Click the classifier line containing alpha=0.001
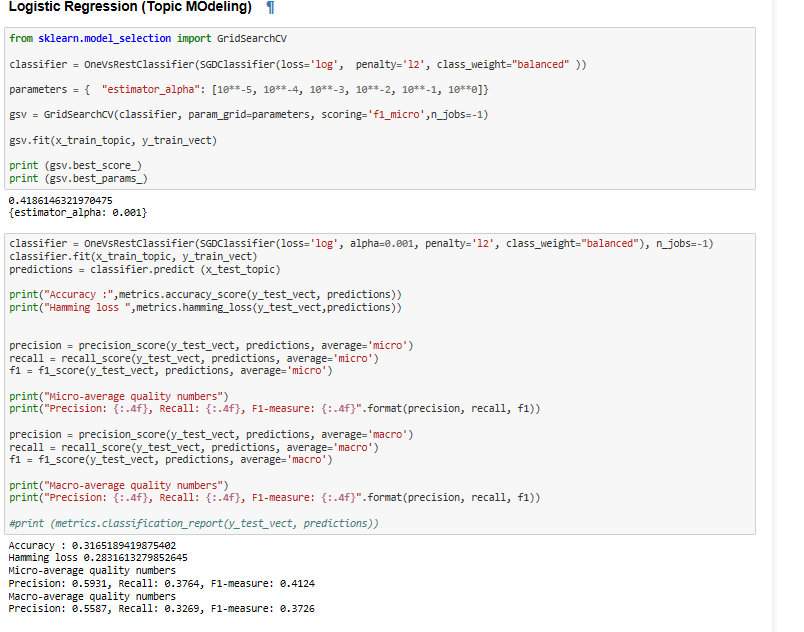This screenshot has height=632, width=804. [x=361, y=243]
